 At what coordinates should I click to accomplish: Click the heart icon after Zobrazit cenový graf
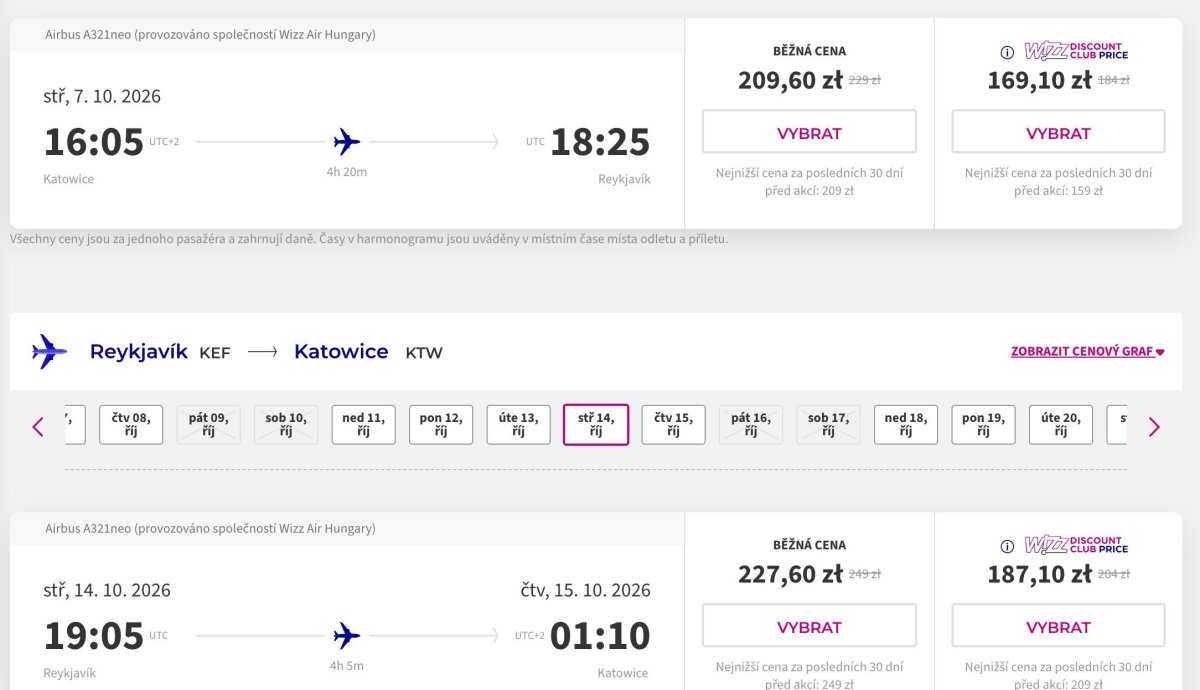pyautogui.click(x=1160, y=352)
